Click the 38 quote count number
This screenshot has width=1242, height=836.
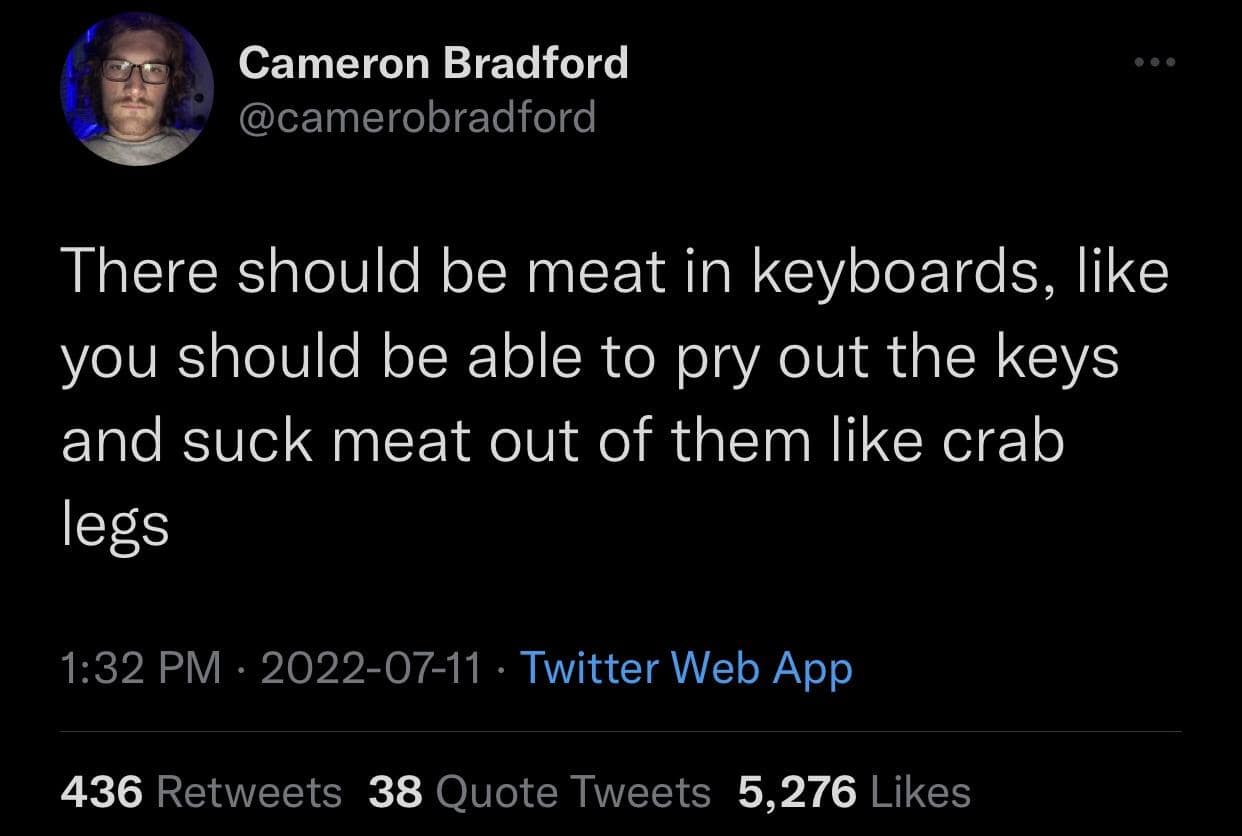(395, 792)
